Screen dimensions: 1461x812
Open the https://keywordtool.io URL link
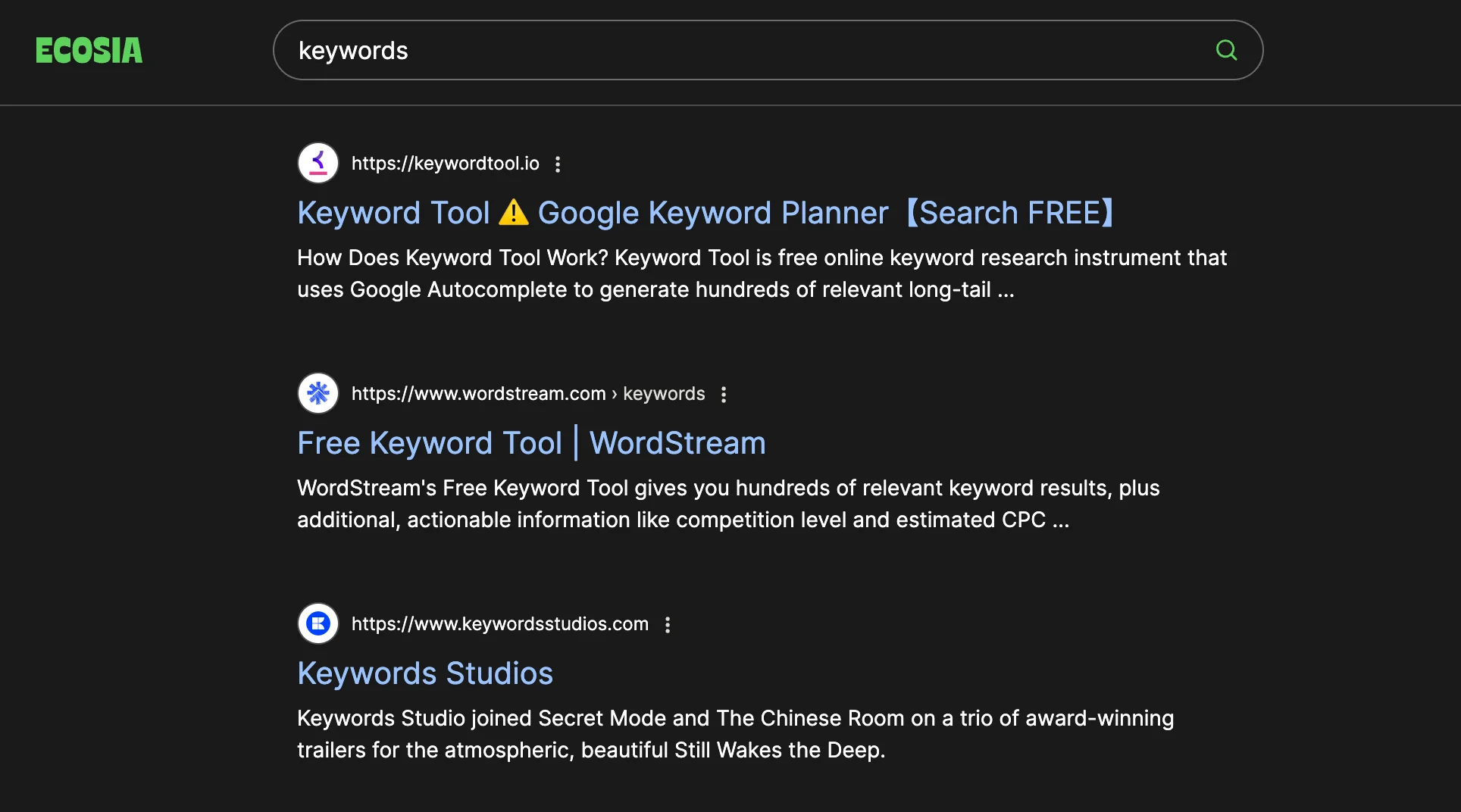(x=446, y=163)
